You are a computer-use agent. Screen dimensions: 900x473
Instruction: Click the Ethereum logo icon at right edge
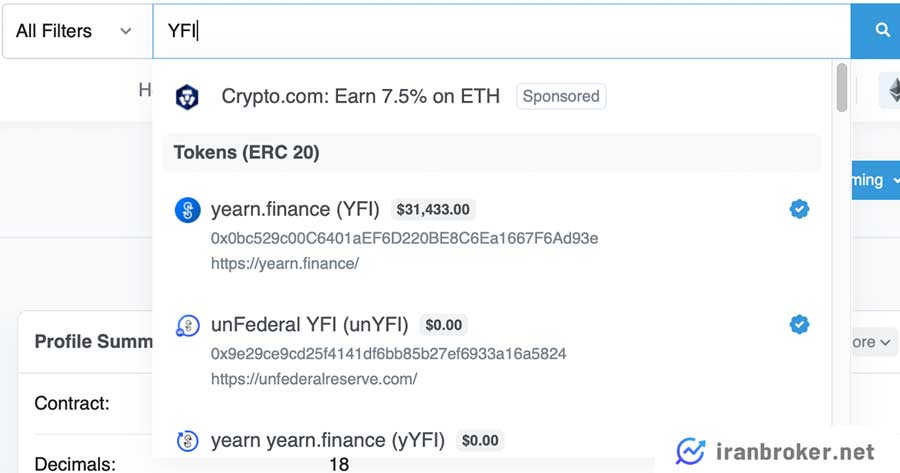coord(893,91)
